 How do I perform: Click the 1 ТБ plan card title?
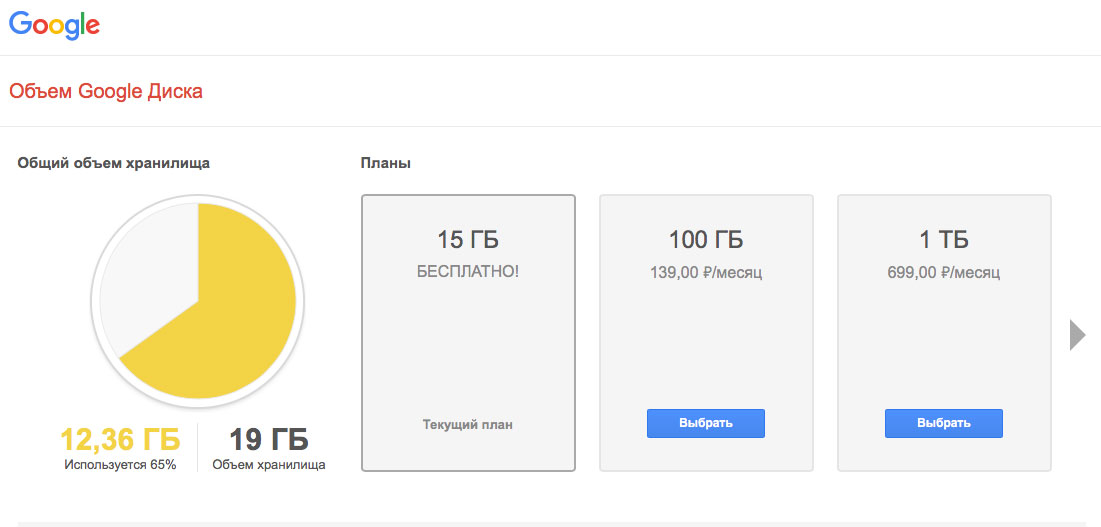[944, 240]
